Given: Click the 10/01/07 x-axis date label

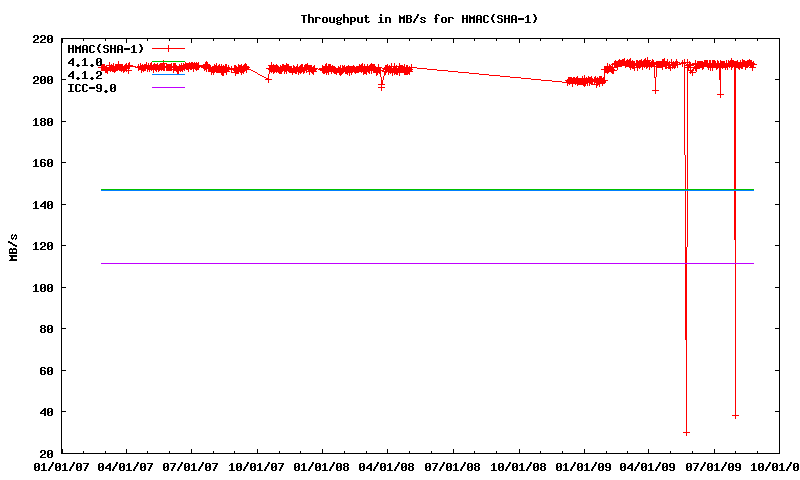Looking at the screenshot, I should point(257,466).
